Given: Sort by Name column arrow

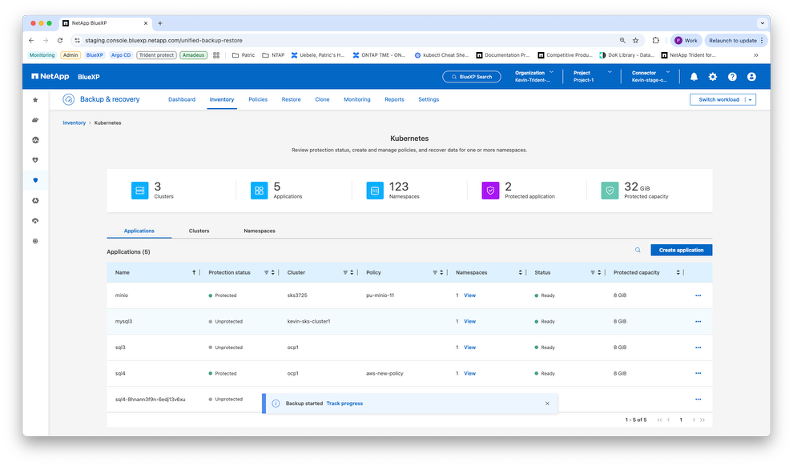Looking at the screenshot, I should [x=194, y=273].
